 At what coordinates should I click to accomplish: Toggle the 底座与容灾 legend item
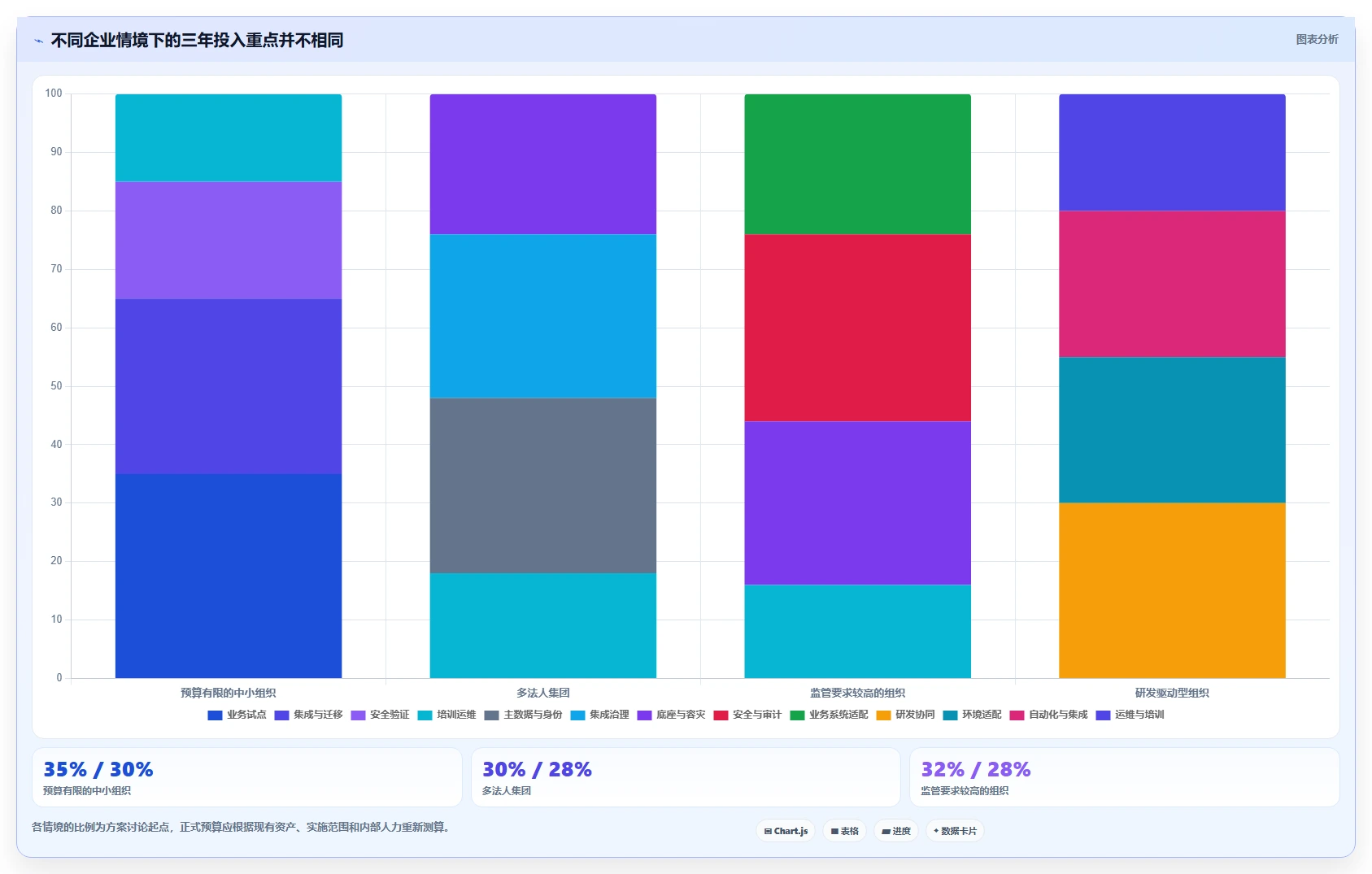(671, 715)
